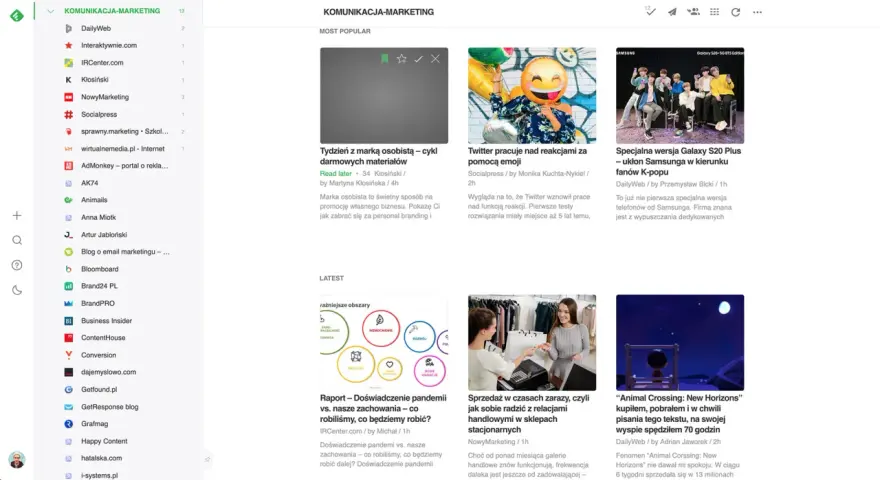Open the more options ellipsis menu
The image size is (880, 480).
pyautogui.click(x=757, y=12)
